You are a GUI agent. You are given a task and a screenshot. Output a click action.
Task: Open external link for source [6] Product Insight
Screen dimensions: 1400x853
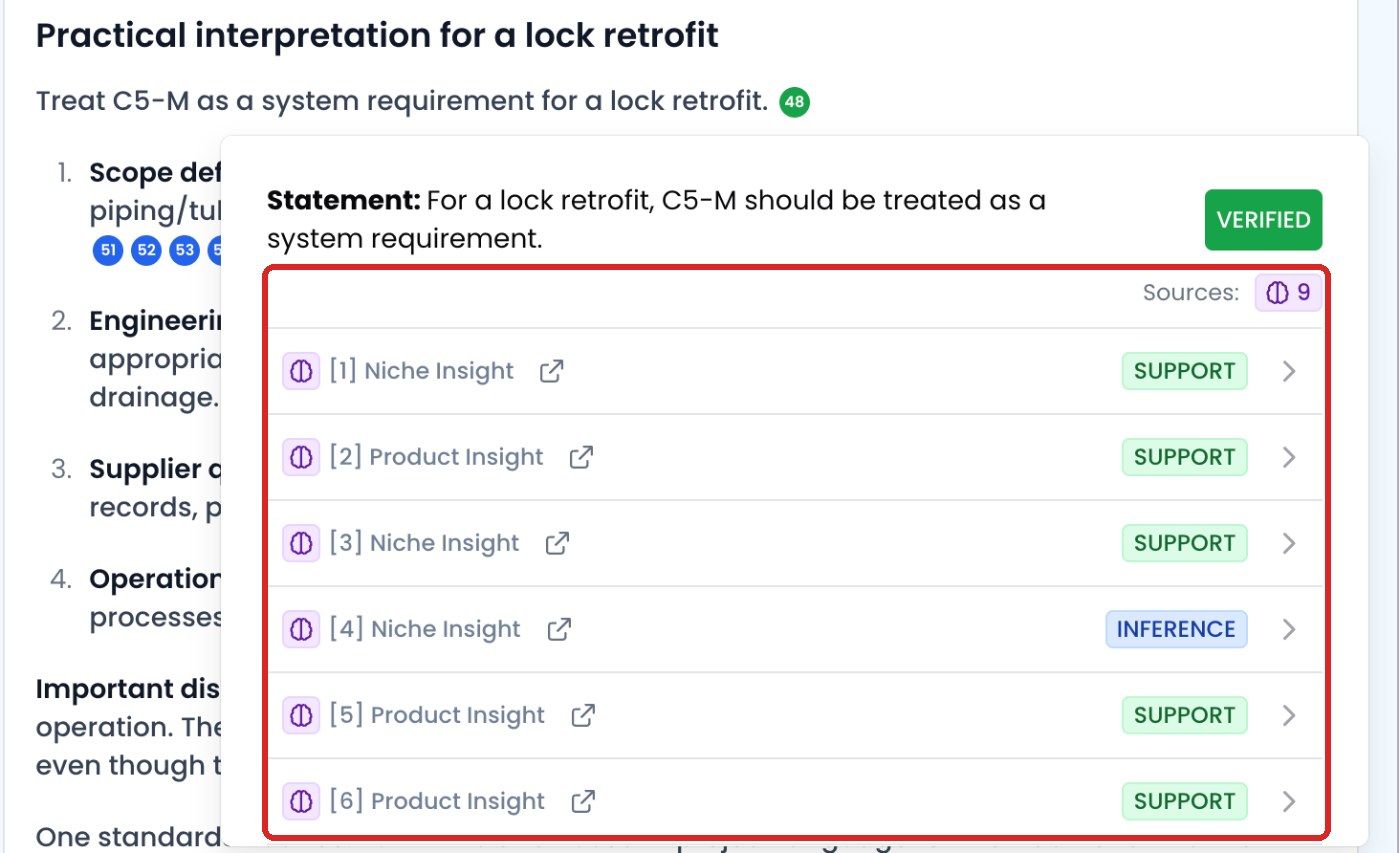(583, 801)
